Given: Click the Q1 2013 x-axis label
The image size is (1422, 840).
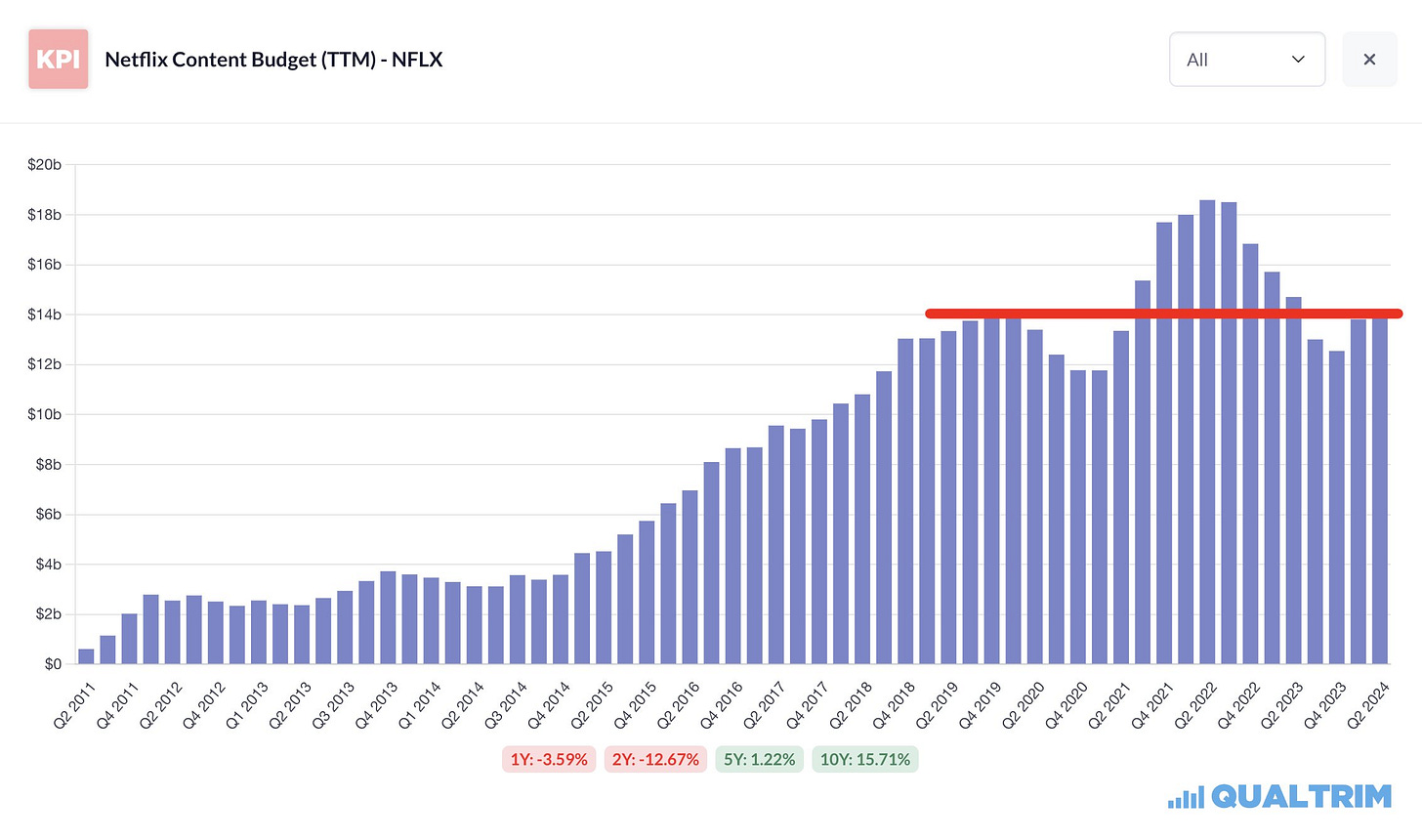Looking at the screenshot, I should [247, 705].
